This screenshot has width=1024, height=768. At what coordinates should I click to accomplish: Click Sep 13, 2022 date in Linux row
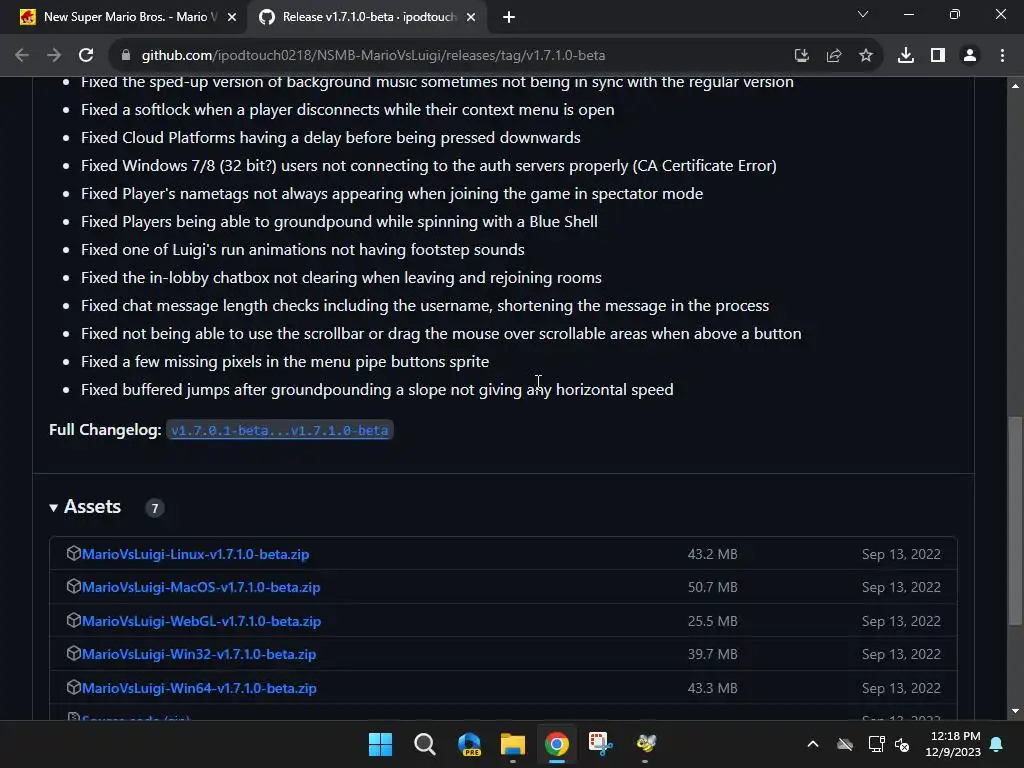click(901, 554)
